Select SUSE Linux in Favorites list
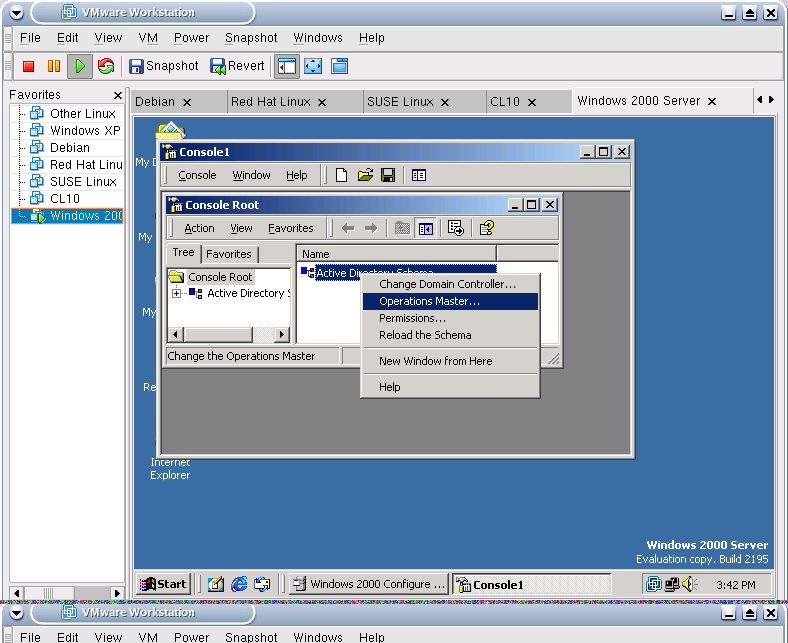The height and width of the screenshot is (643, 788). [x=83, y=181]
